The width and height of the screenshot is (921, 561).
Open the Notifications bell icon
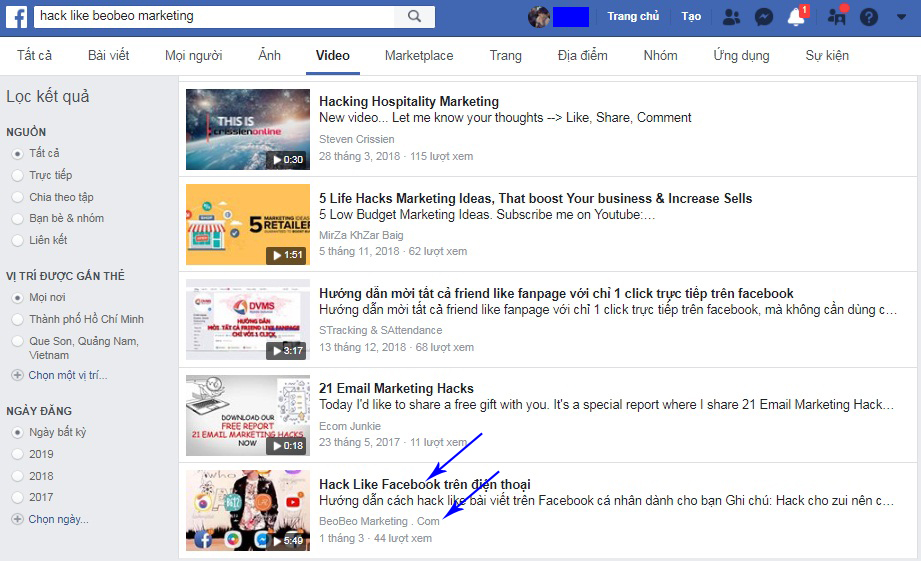[796, 16]
